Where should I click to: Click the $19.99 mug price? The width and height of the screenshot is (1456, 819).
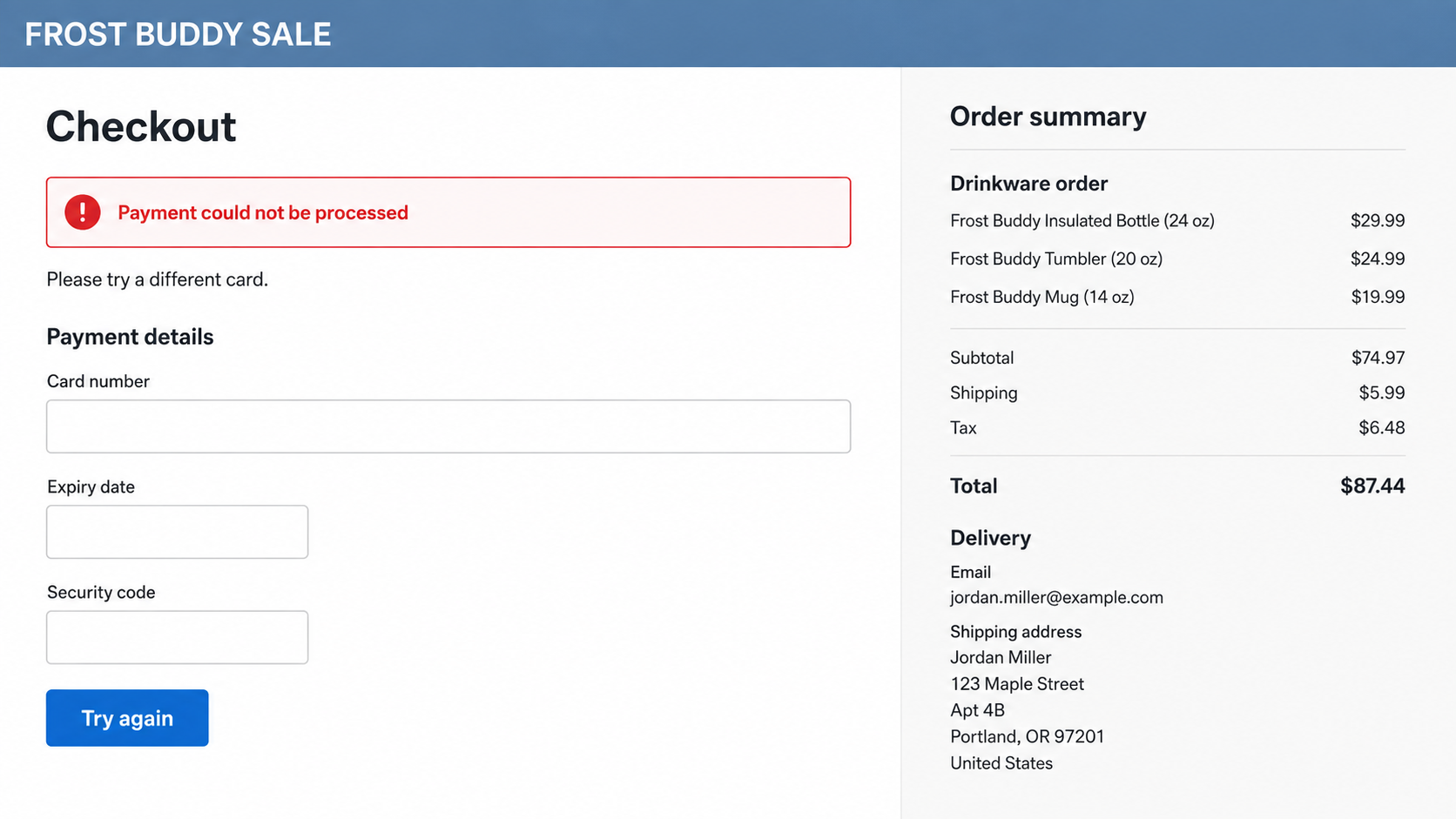1378,297
